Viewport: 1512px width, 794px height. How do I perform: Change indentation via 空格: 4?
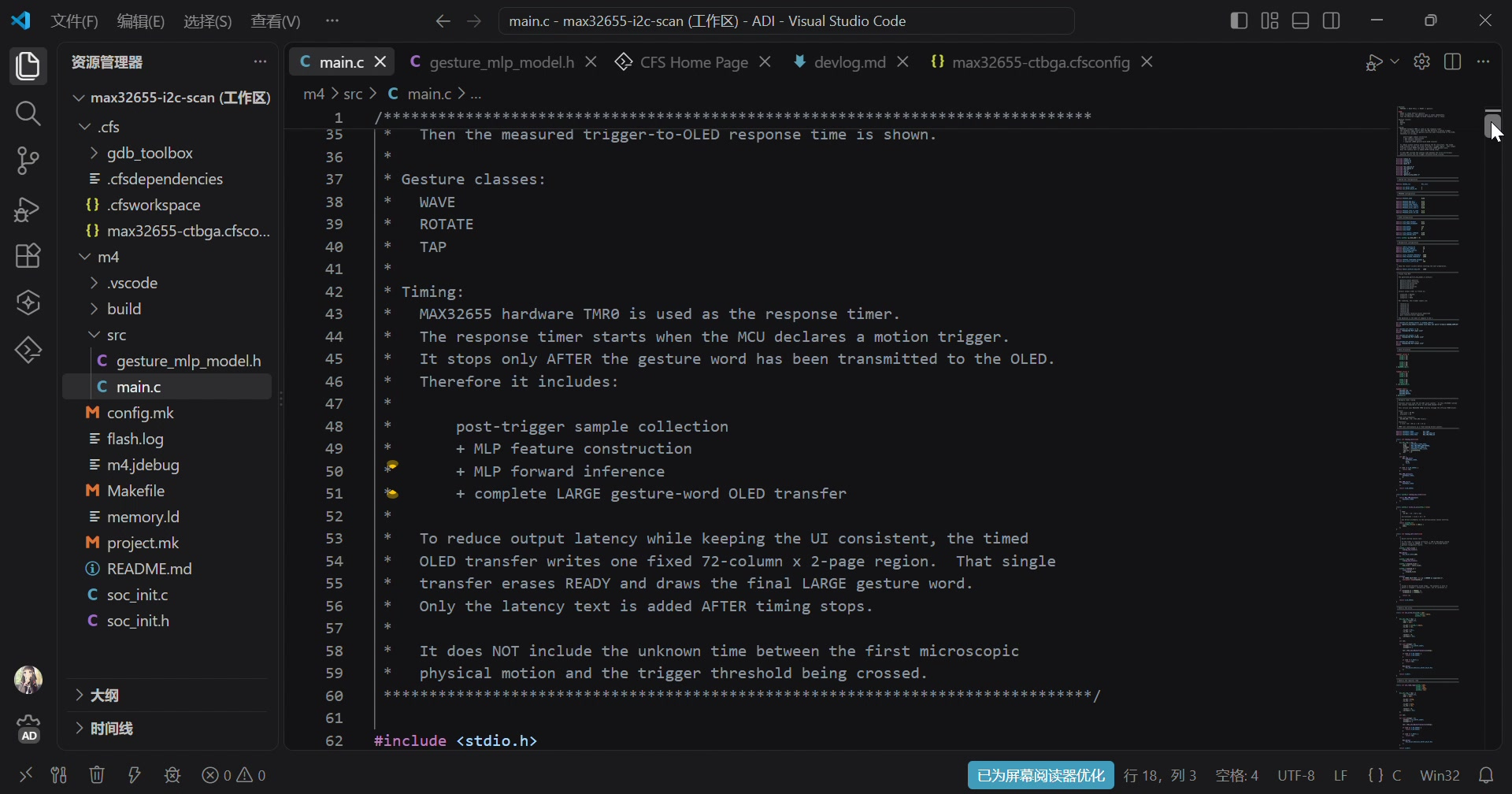pyautogui.click(x=1237, y=775)
